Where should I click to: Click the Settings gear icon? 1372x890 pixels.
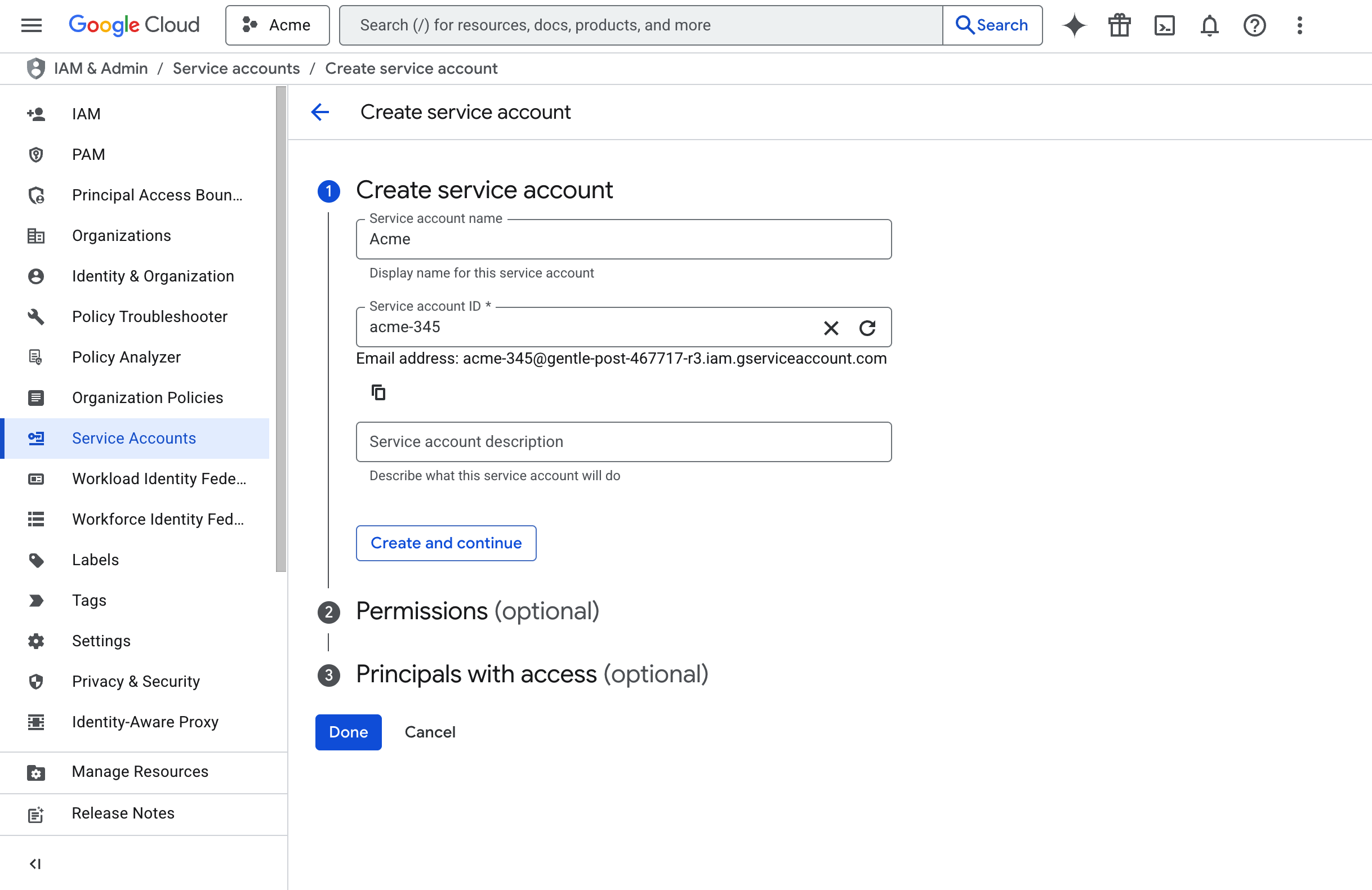(x=35, y=641)
